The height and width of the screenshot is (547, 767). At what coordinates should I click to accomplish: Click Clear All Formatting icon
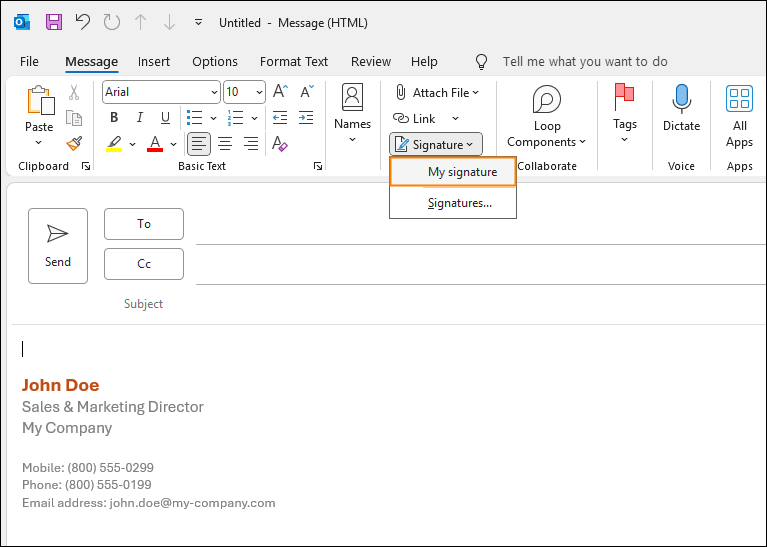pyautogui.click(x=280, y=144)
